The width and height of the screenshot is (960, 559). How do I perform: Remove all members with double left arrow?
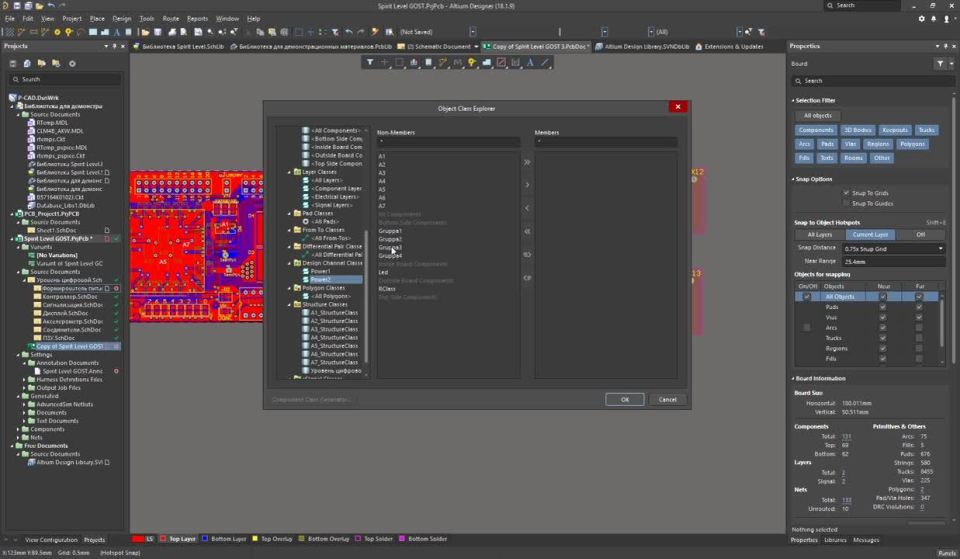tap(527, 231)
